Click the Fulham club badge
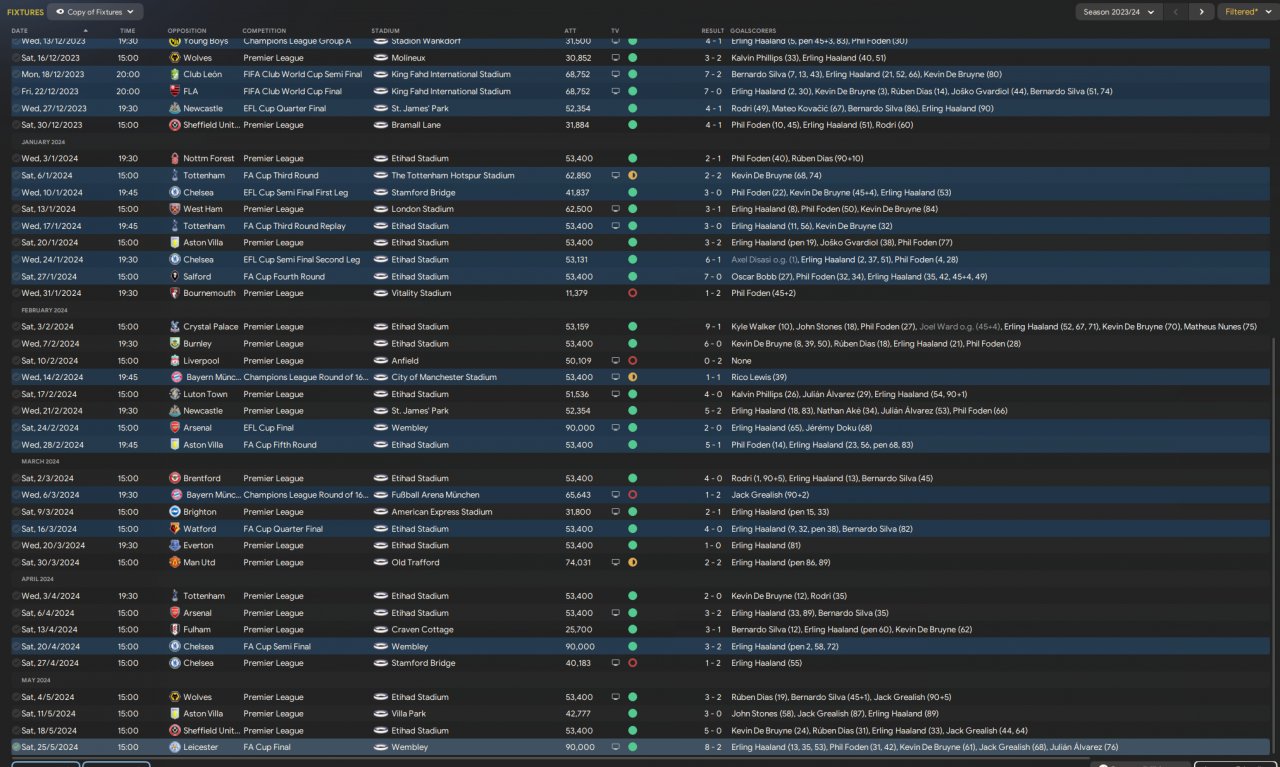 coord(175,630)
